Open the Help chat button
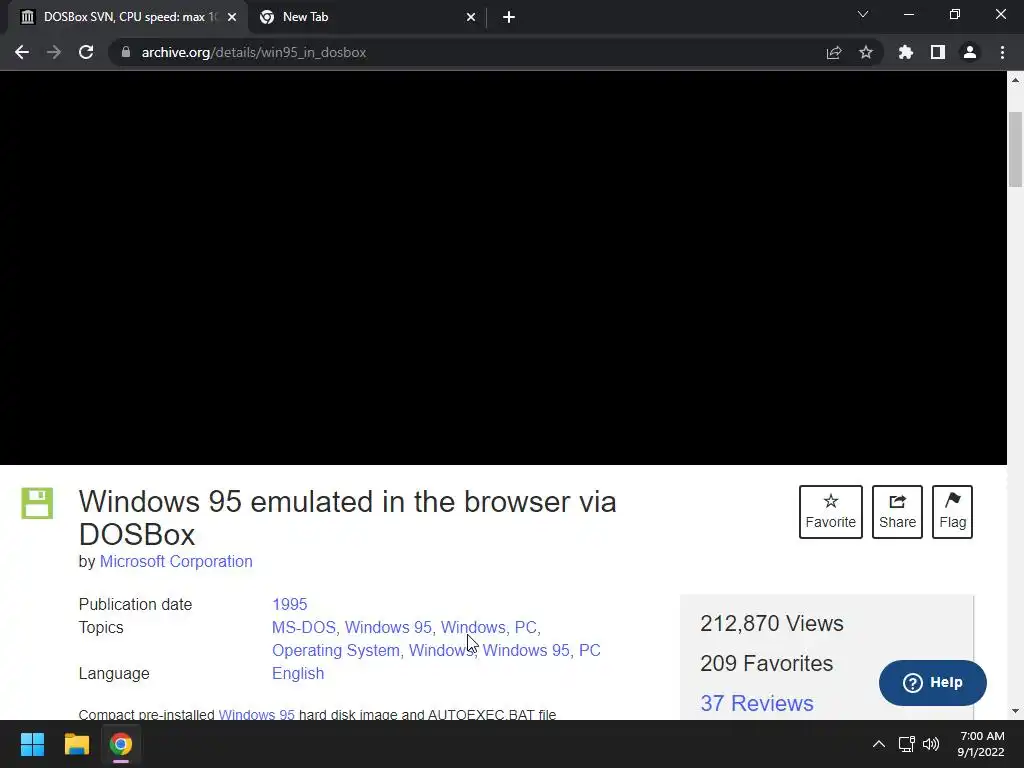Screen dimensions: 1024x768 (933, 682)
